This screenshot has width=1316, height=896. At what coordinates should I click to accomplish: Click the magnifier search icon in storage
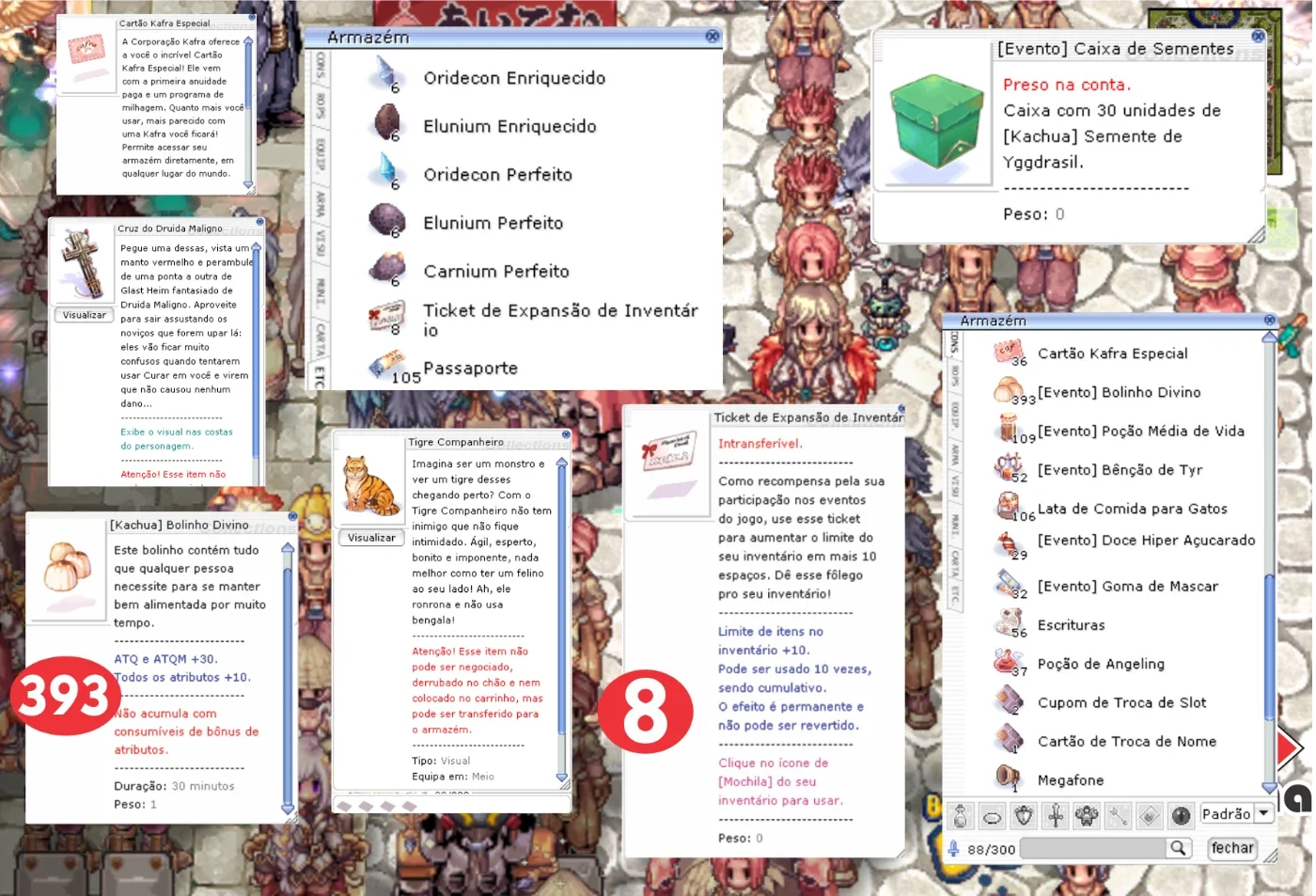click(x=1178, y=848)
